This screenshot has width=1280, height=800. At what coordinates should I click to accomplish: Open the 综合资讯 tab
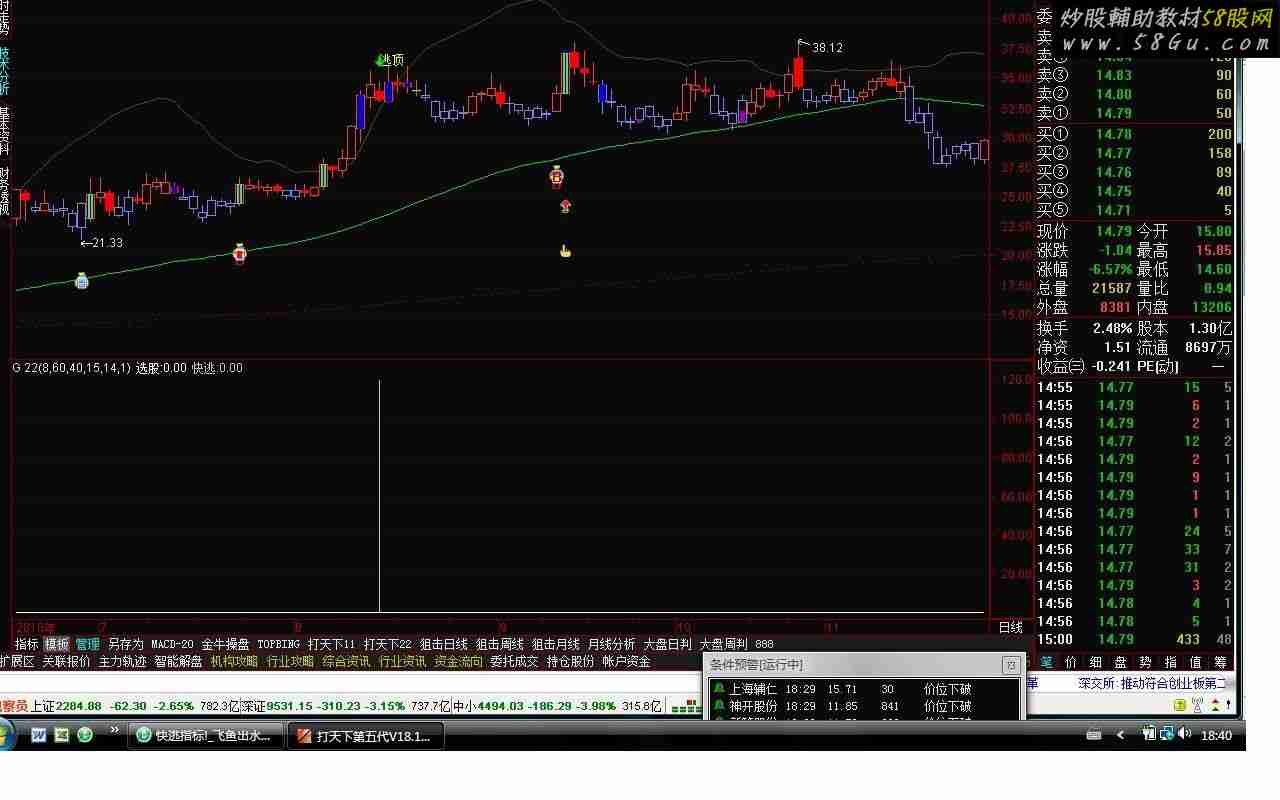coord(346,661)
